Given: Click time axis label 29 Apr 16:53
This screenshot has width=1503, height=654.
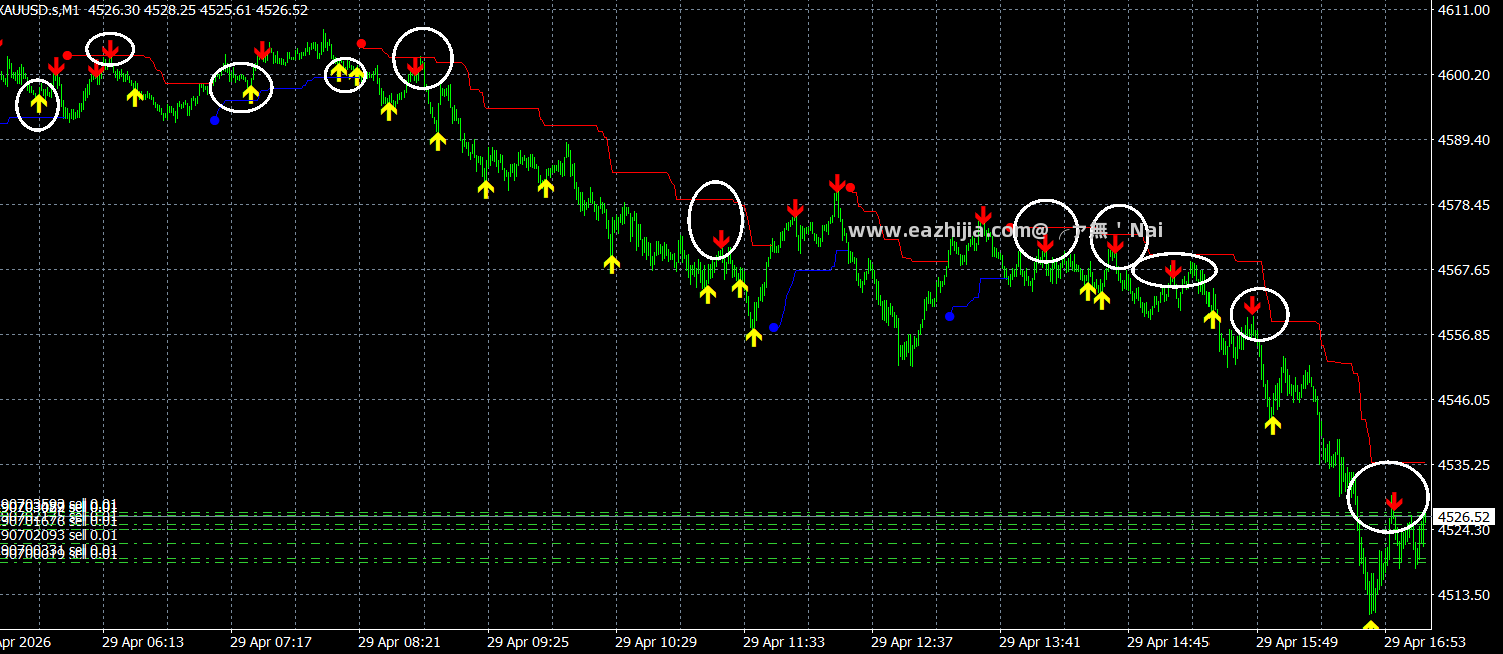Looking at the screenshot, I should tap(1423, 642).
